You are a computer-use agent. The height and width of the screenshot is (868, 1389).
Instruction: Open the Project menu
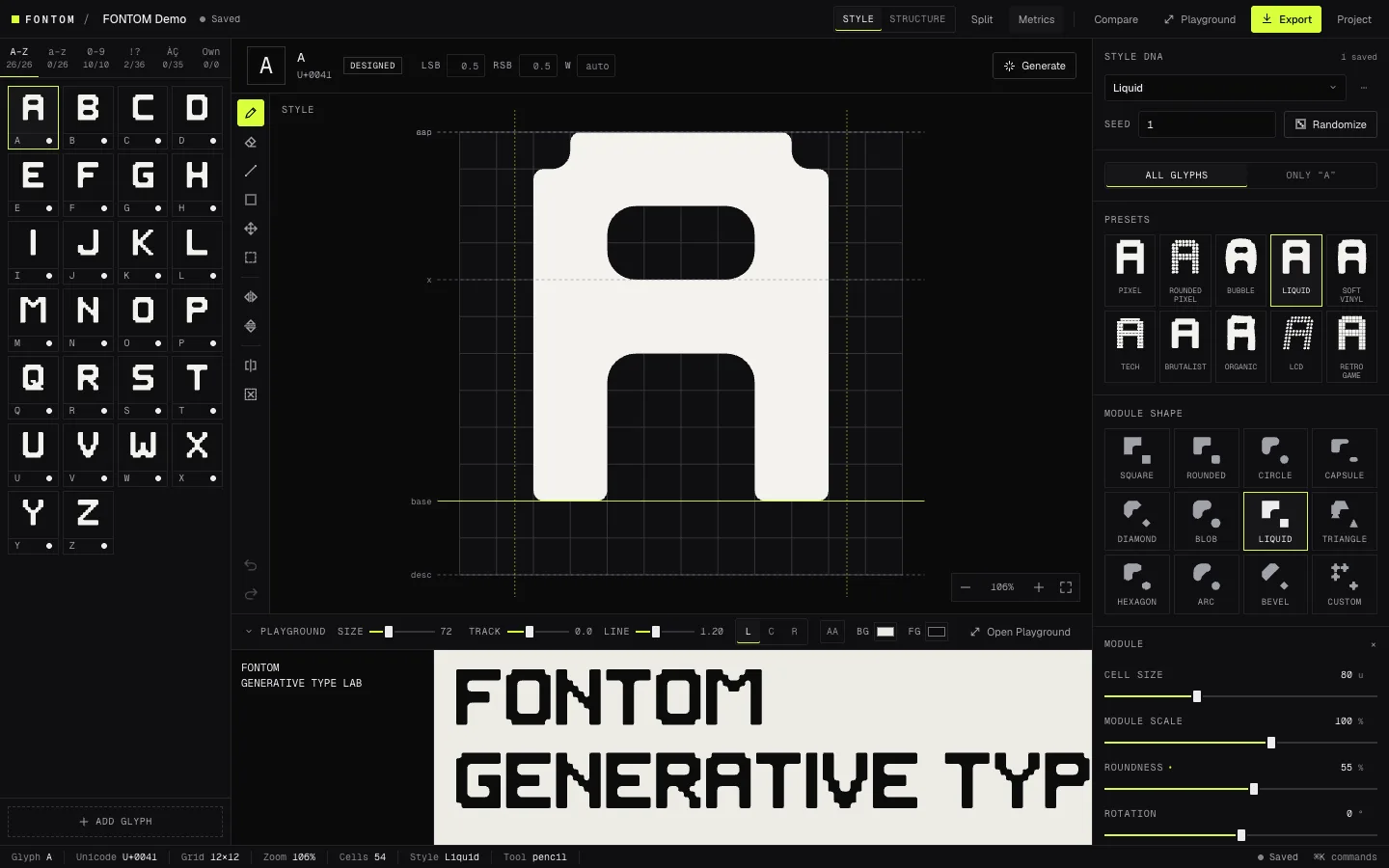[x=1354, y=19]
